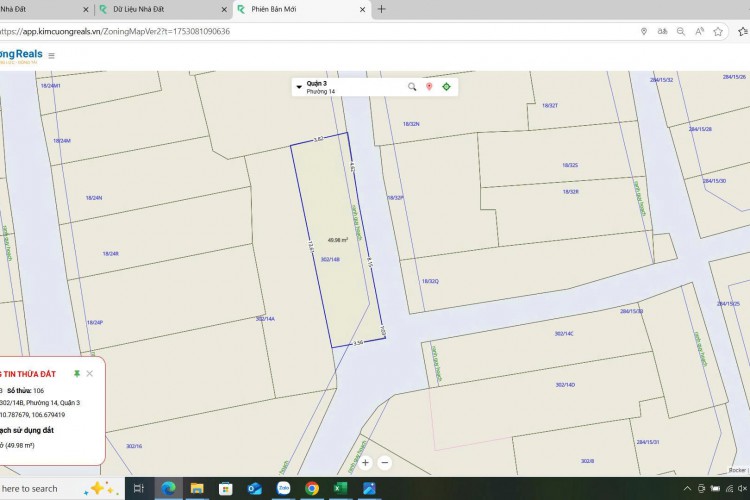The height and width of the screenshot is (500, 750).
Task: Pin the land parcel info panel
Action: (77, 373)
